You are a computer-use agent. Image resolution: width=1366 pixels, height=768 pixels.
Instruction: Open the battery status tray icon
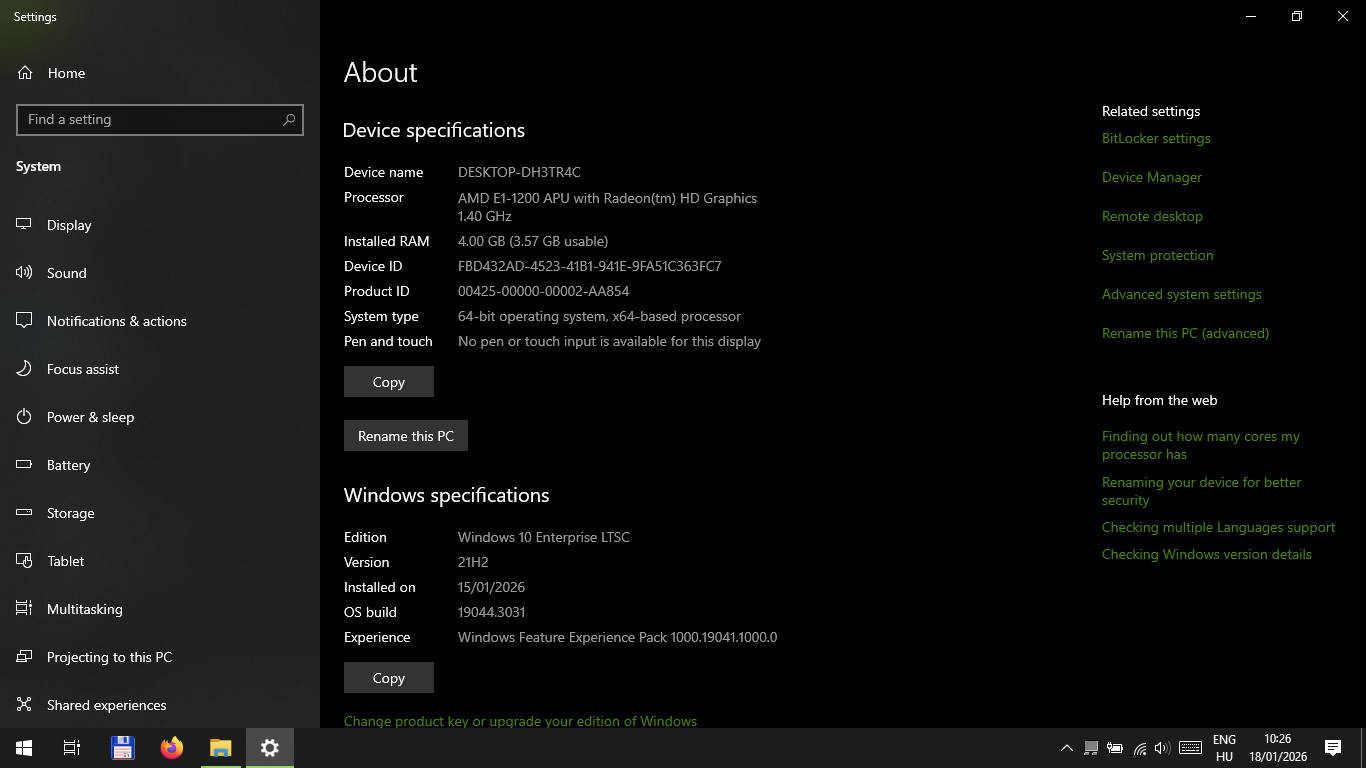1114,748
